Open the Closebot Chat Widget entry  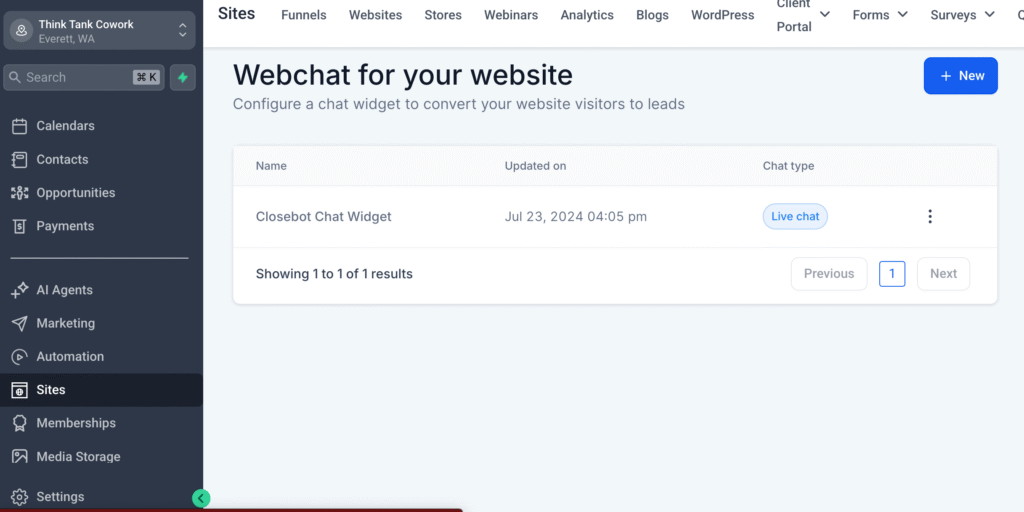(323, 217)
